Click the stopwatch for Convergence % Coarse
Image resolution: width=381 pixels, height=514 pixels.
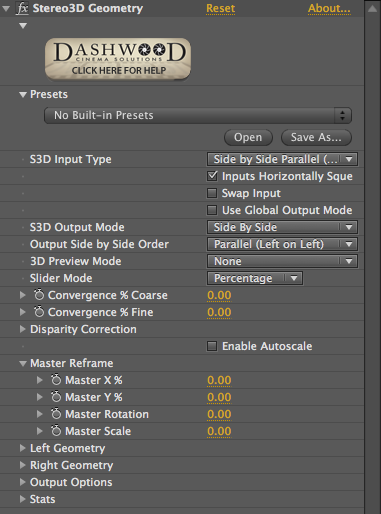39,294
